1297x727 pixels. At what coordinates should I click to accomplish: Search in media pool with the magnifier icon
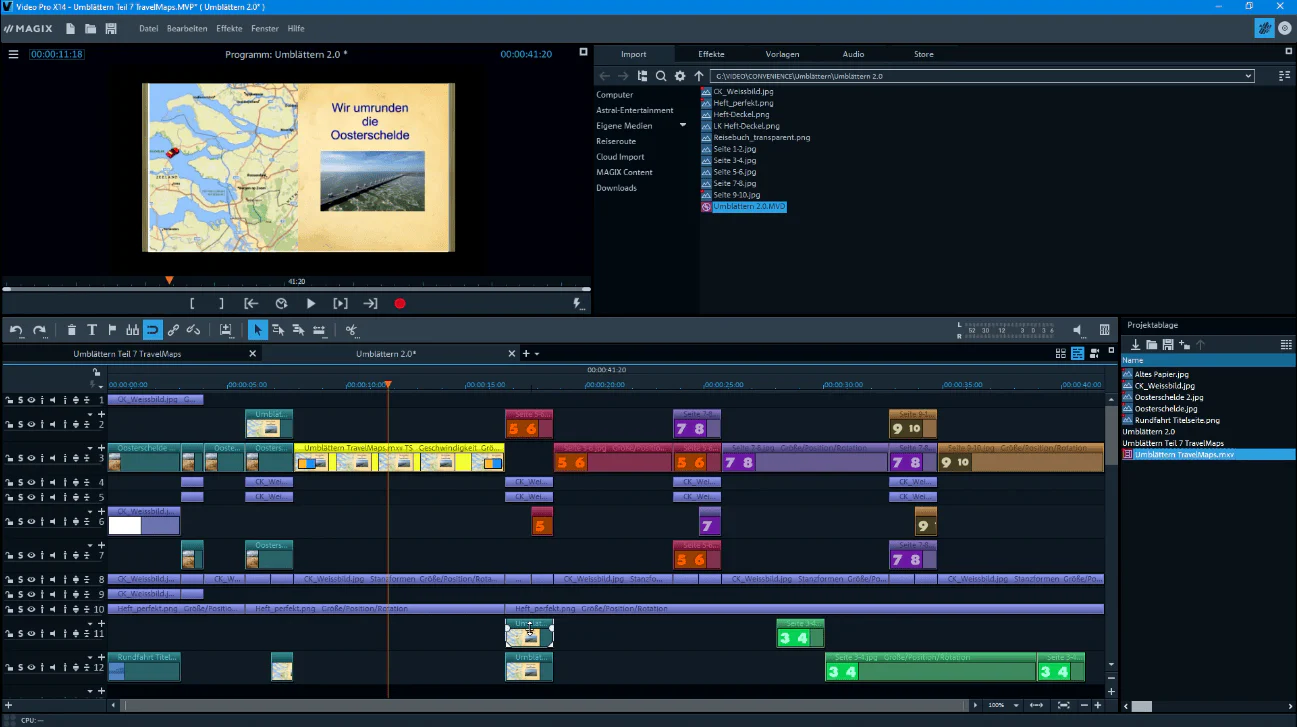[x=661, y=76]
